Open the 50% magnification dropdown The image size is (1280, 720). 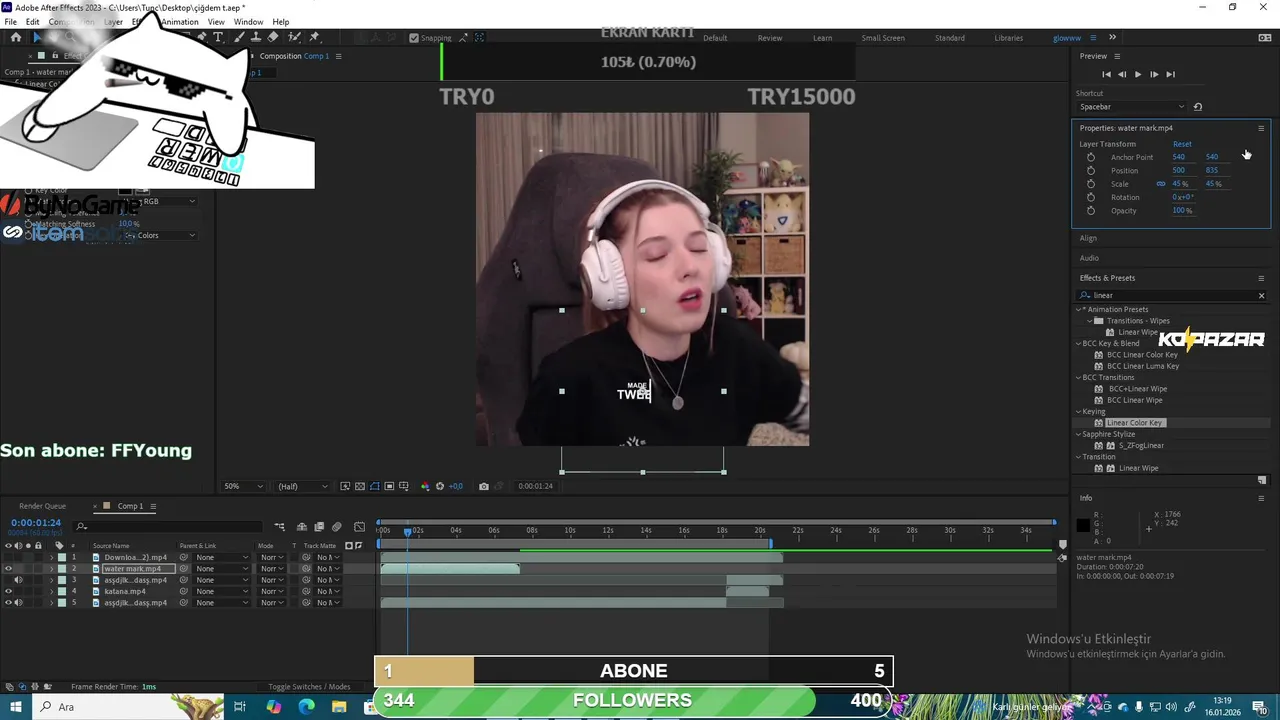244,486
